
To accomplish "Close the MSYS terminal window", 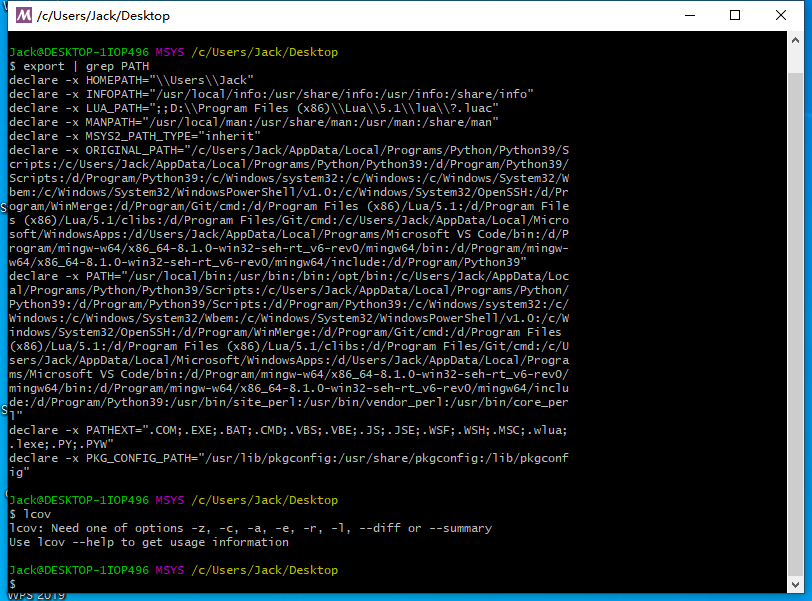I will coord(783,15).
